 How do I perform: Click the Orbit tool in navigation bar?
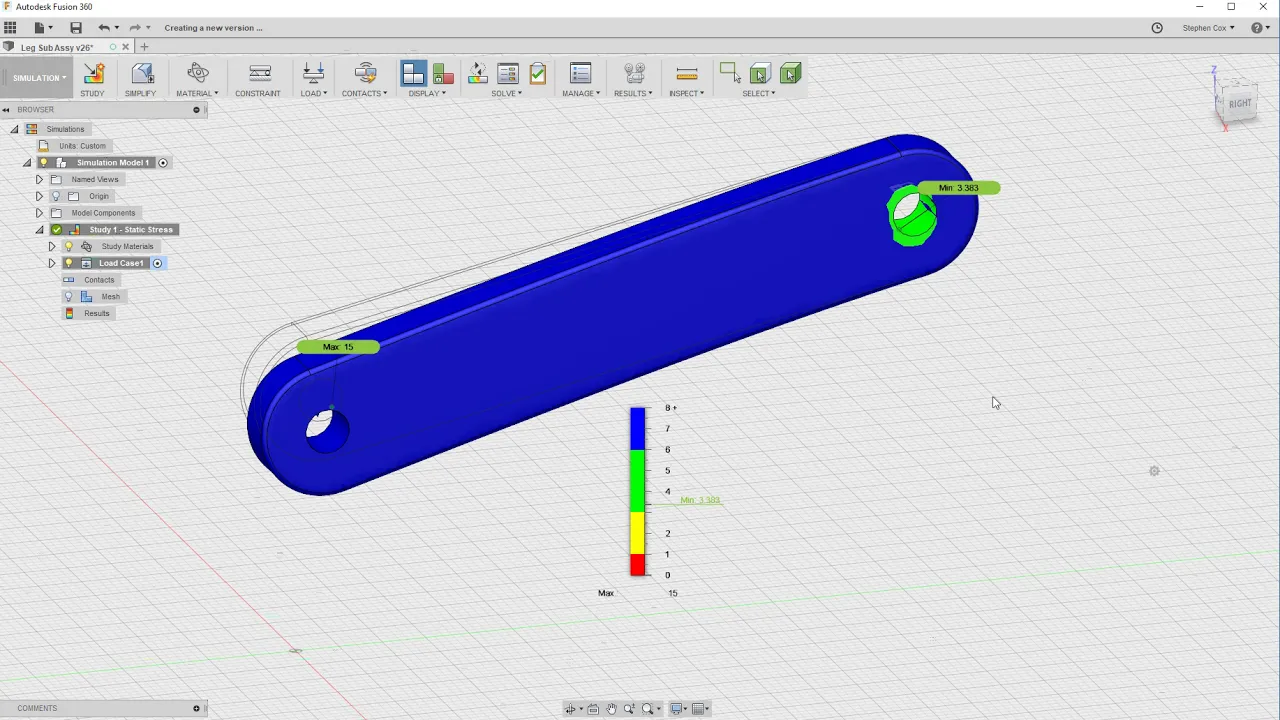coord(571,709)
